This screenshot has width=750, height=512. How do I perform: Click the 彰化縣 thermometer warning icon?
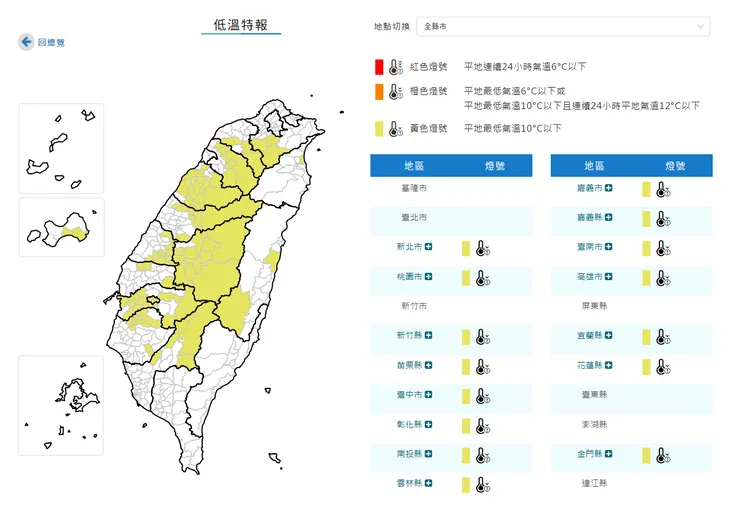tap(483, 426)
